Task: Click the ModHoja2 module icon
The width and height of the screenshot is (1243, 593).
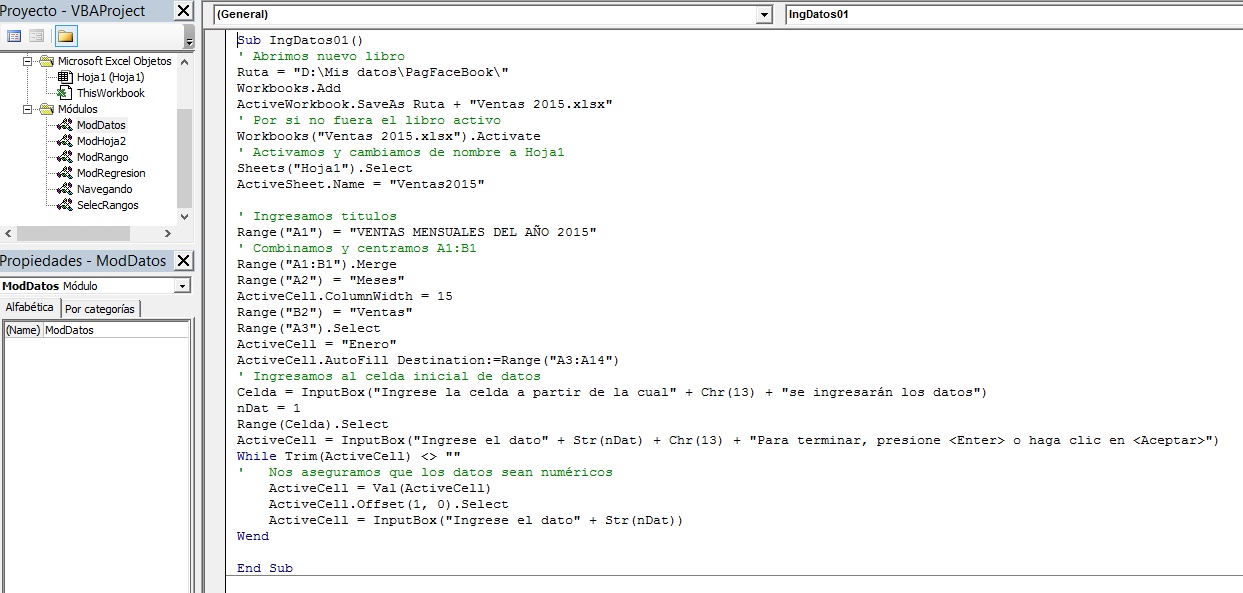Action: [x=65, y=141]
